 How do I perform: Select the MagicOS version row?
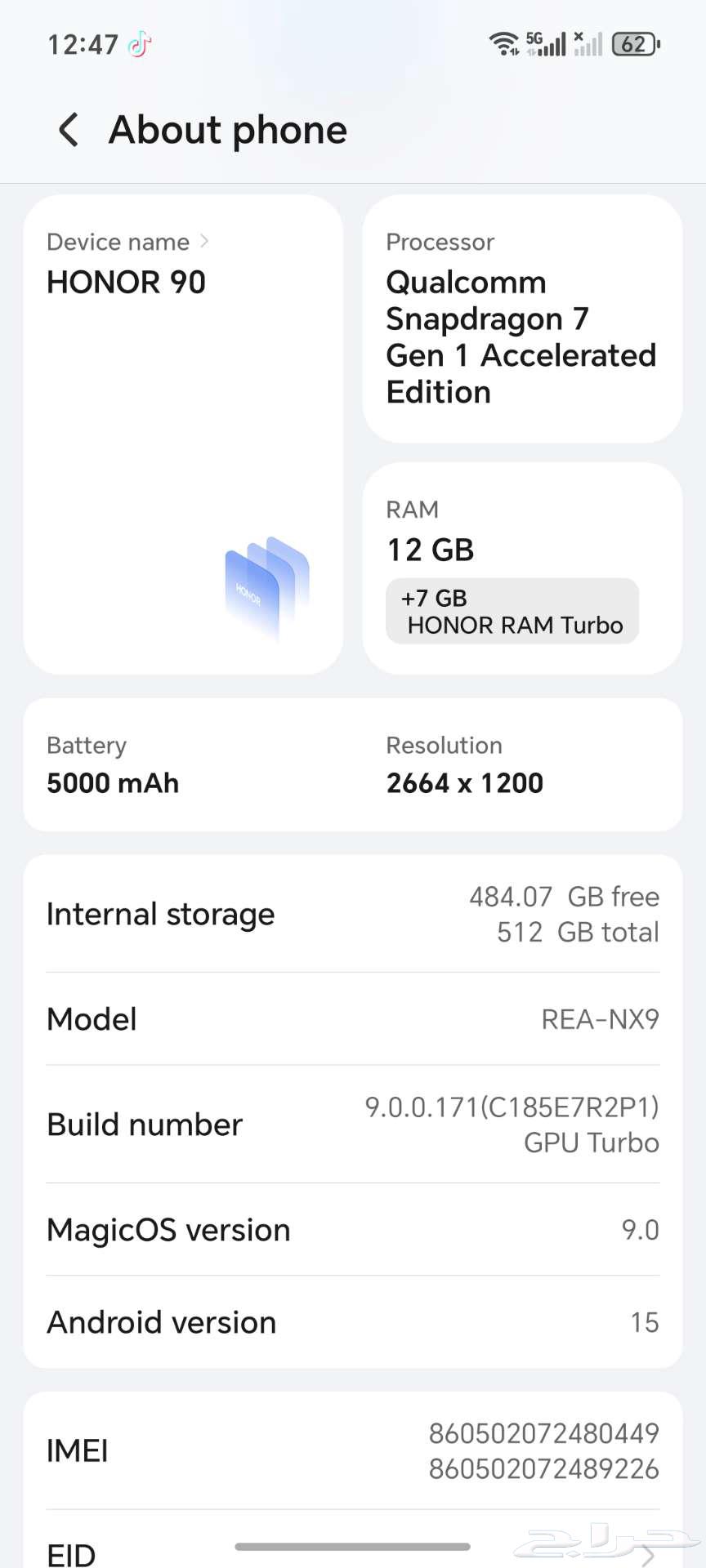click(x=353, y=1229)
